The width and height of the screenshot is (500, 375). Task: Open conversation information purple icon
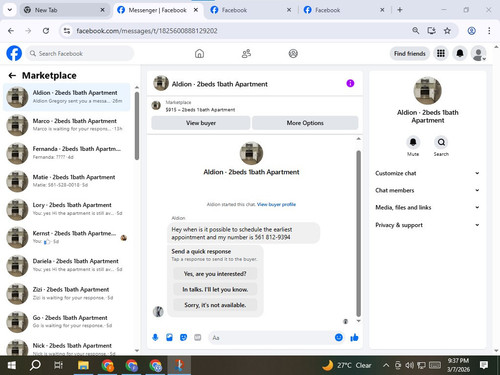coord(350,83)
